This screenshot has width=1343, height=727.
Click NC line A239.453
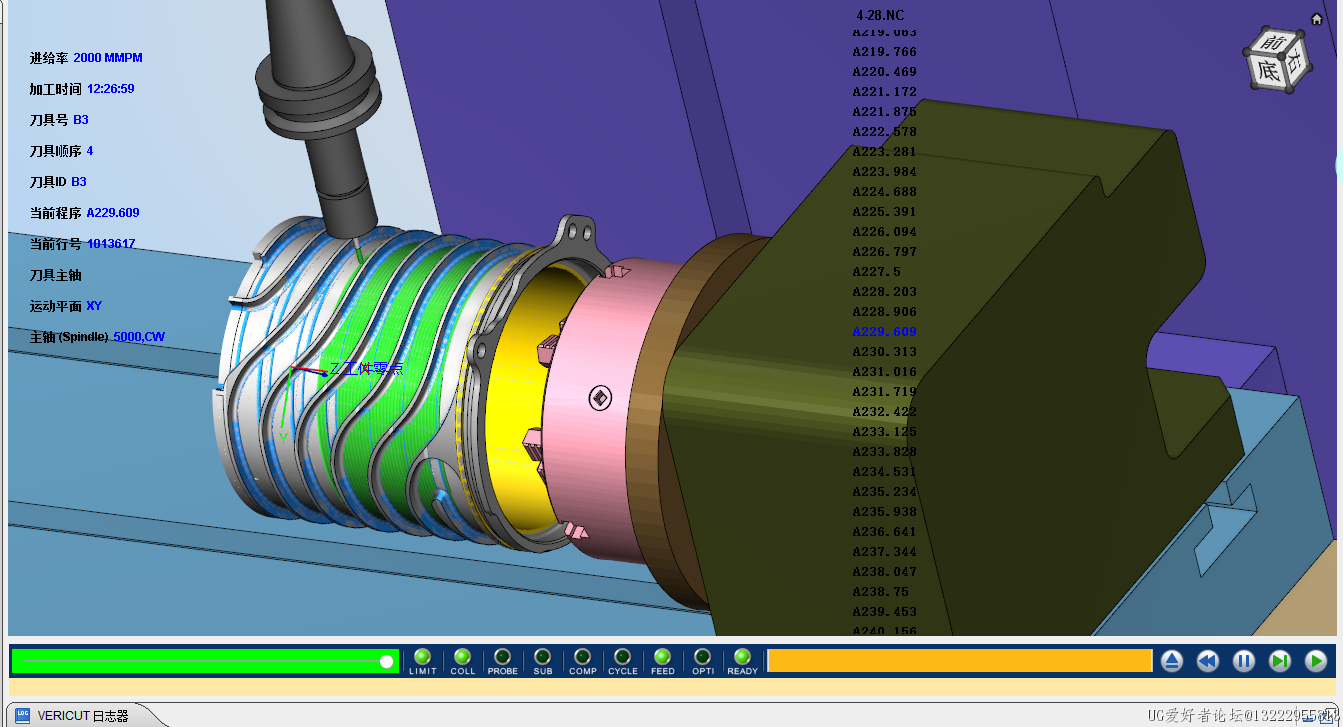[884, 612]
